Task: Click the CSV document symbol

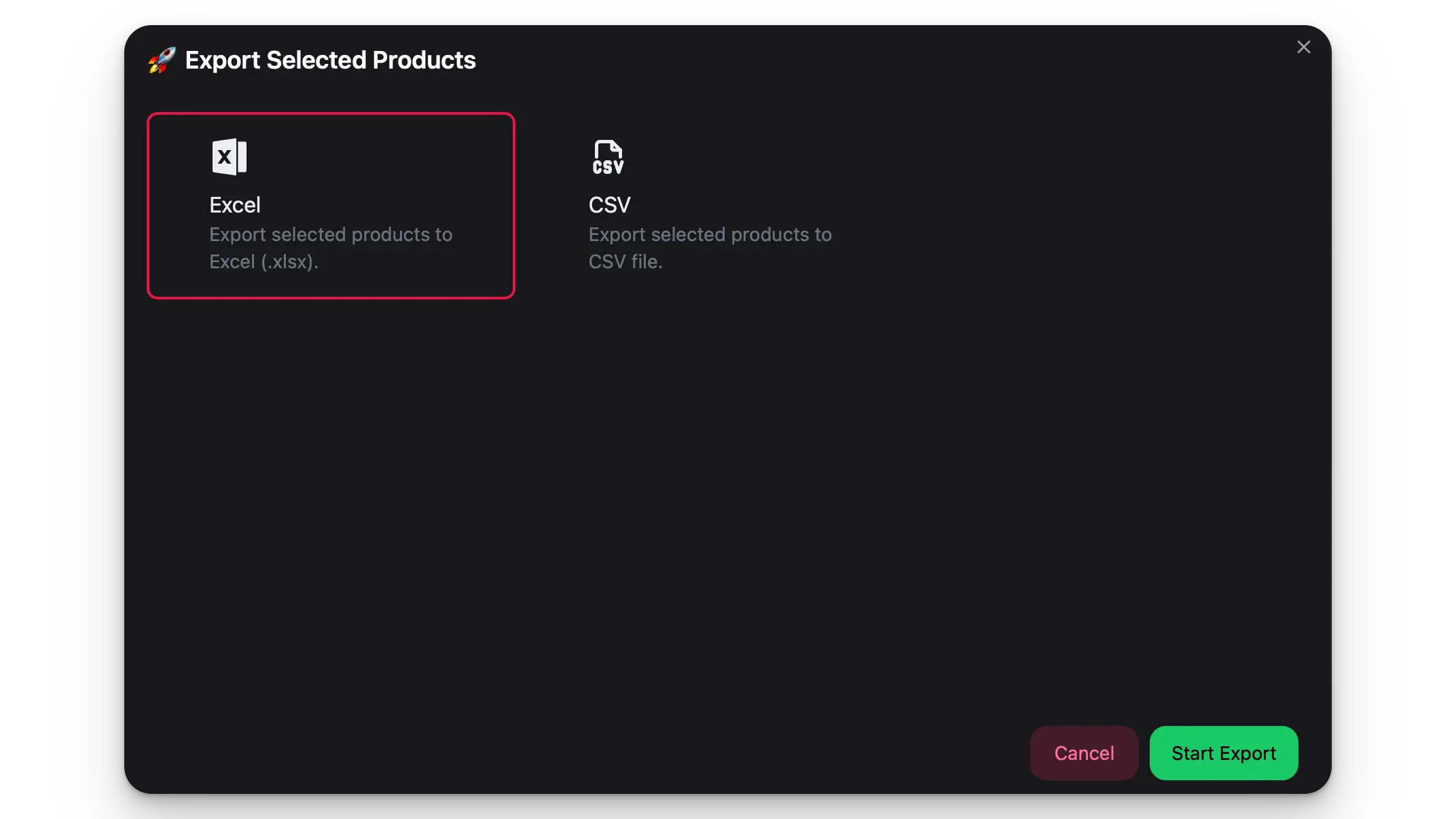Action: pos(607,157)
